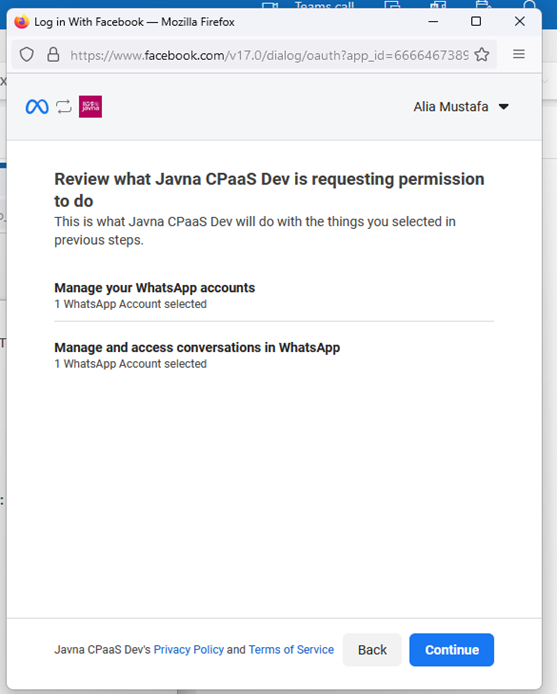Bookmark this page with star icon
The image size is (557, 694).
(482, 54)
